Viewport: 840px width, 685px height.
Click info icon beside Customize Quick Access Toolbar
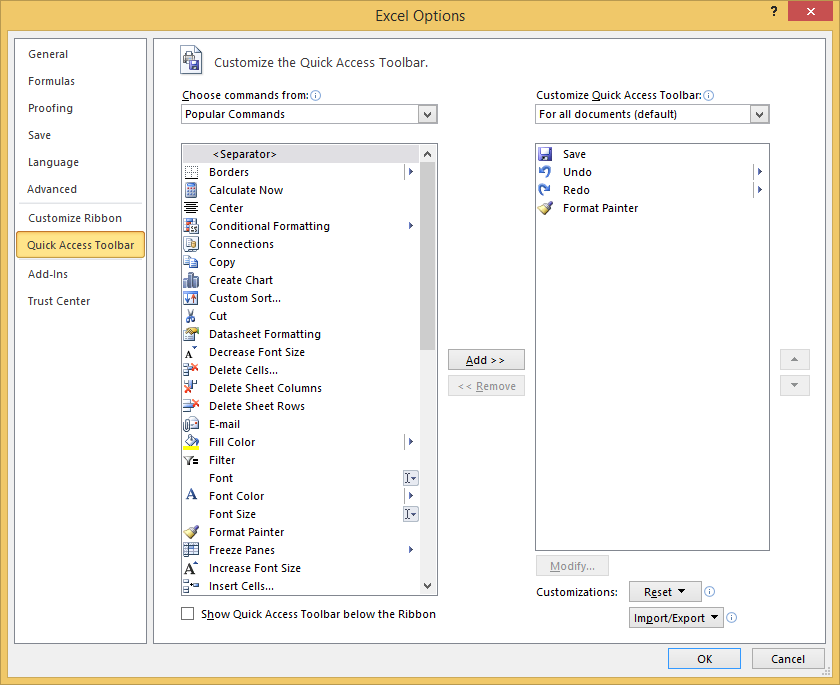tap(708, 95)
